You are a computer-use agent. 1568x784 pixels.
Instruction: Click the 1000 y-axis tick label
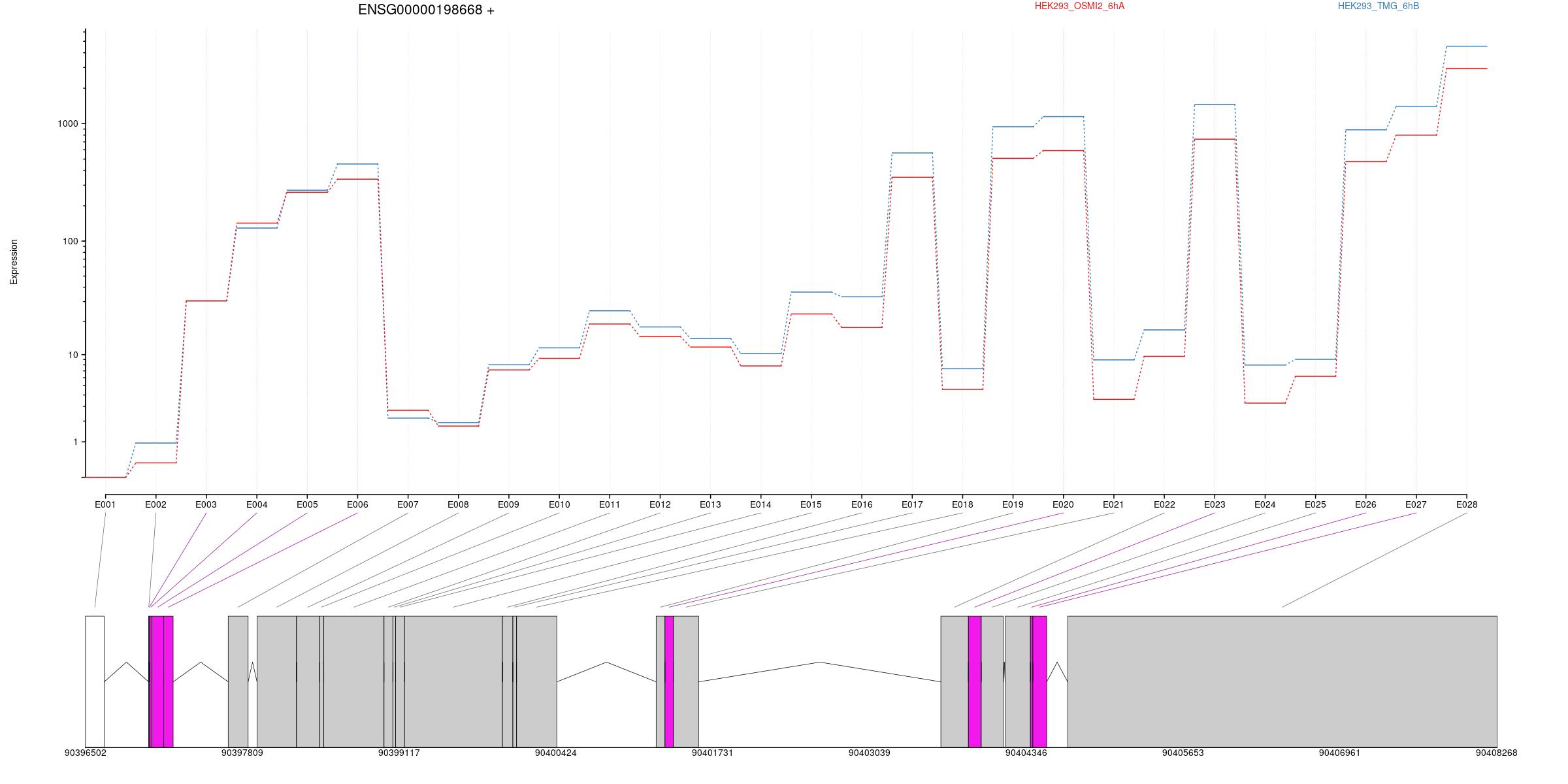[68, 123]
